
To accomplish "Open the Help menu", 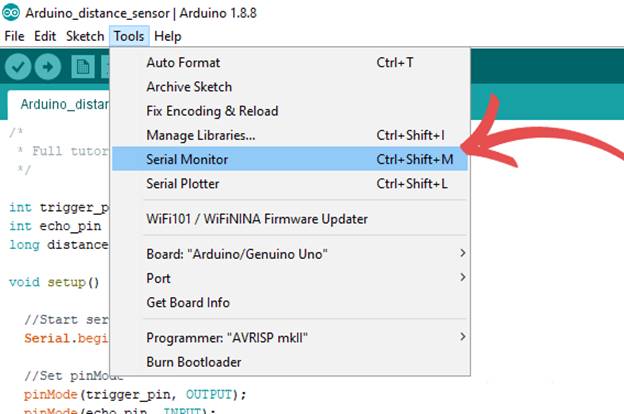I will (x=168, y=36).
